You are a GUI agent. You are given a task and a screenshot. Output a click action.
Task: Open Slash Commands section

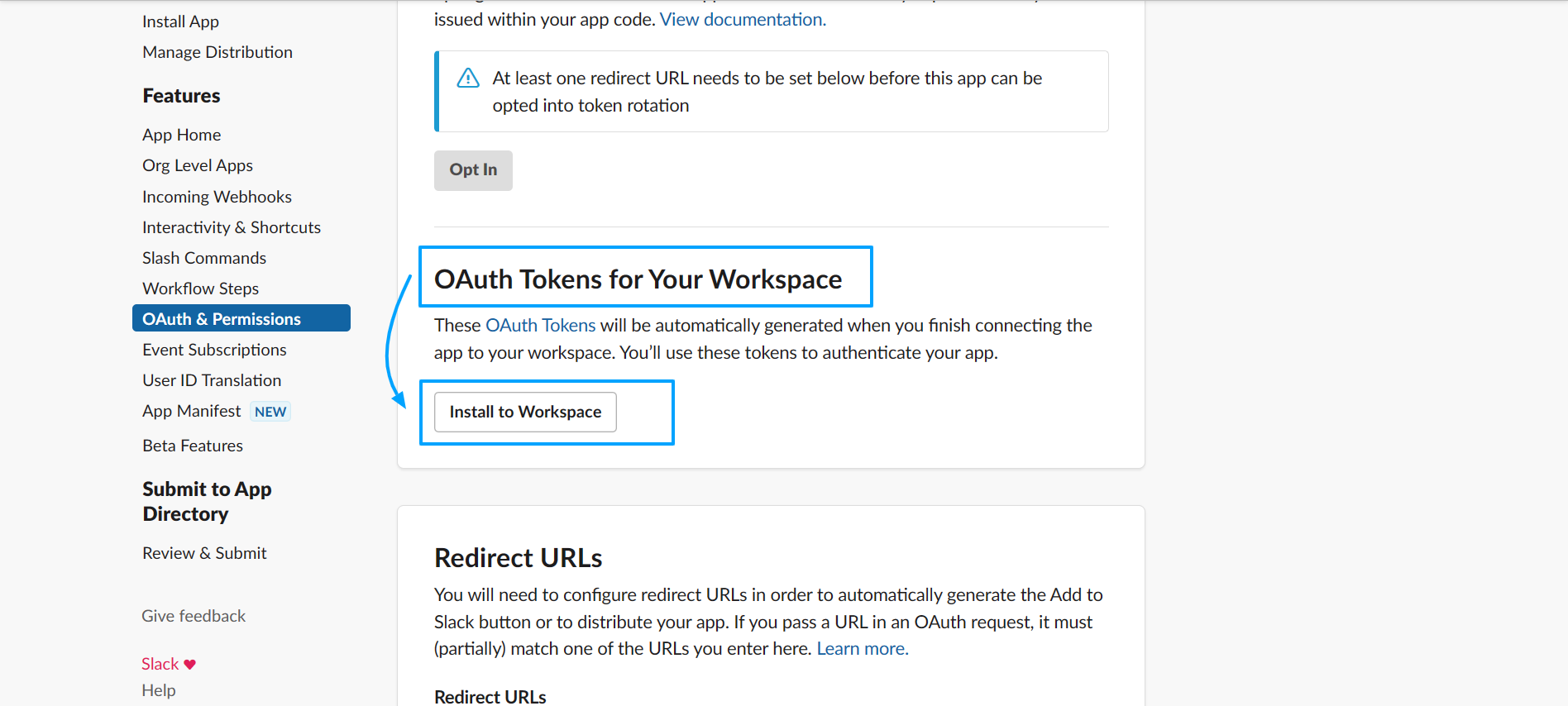(x=204, y=258)
